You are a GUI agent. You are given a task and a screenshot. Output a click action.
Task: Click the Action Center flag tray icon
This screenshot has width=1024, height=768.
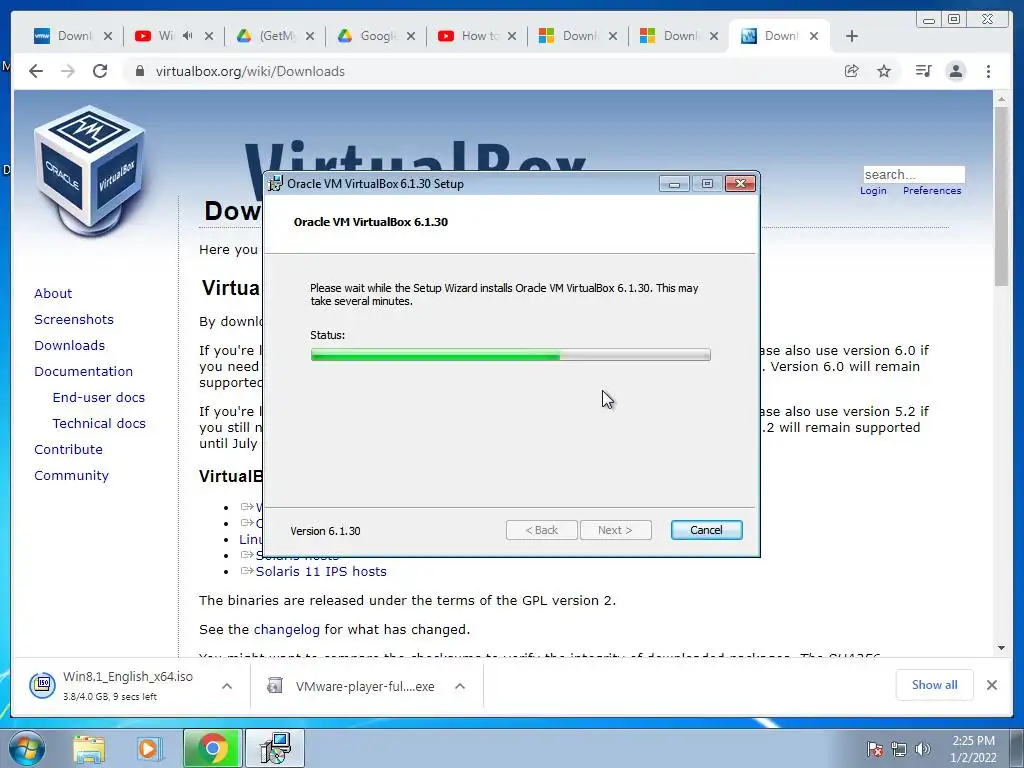pos(875,749)
